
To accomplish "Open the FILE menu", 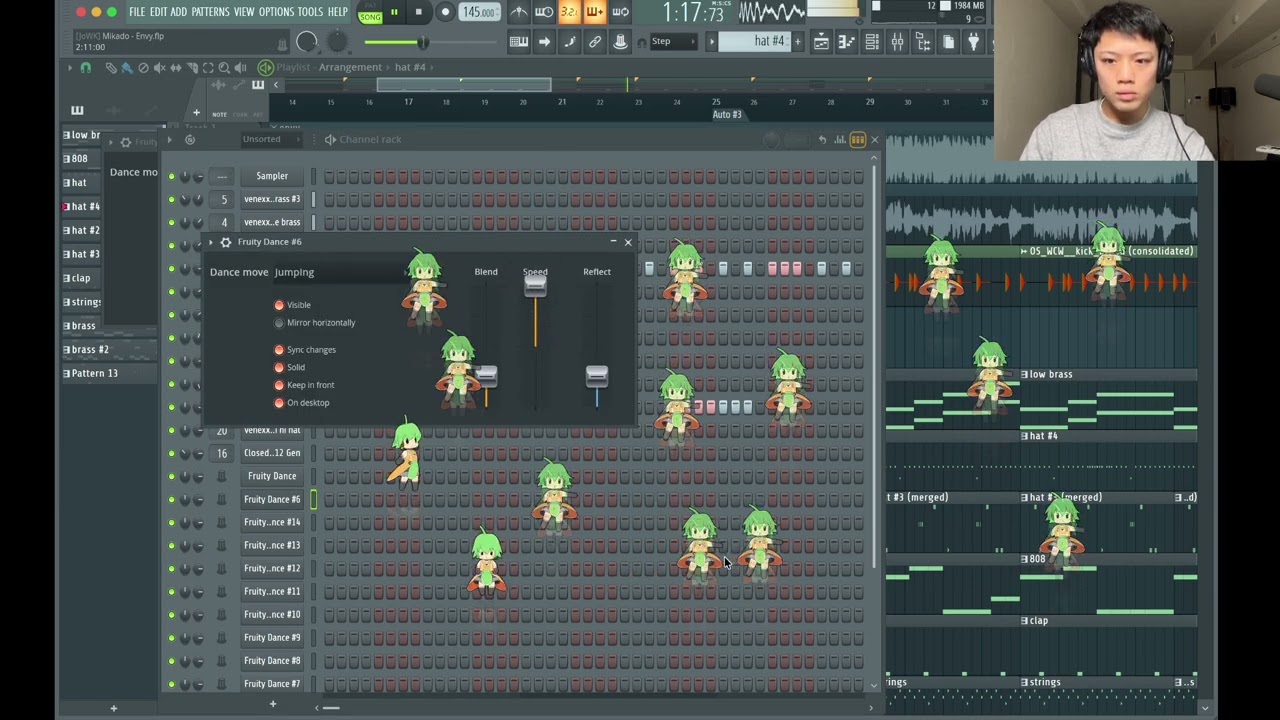I will coord(137,12).
